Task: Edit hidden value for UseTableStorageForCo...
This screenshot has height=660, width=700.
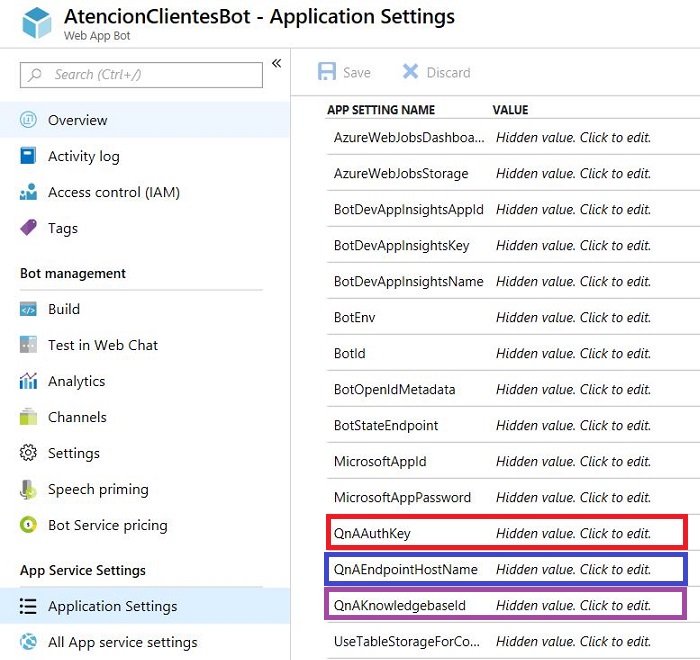Action: 573,641
